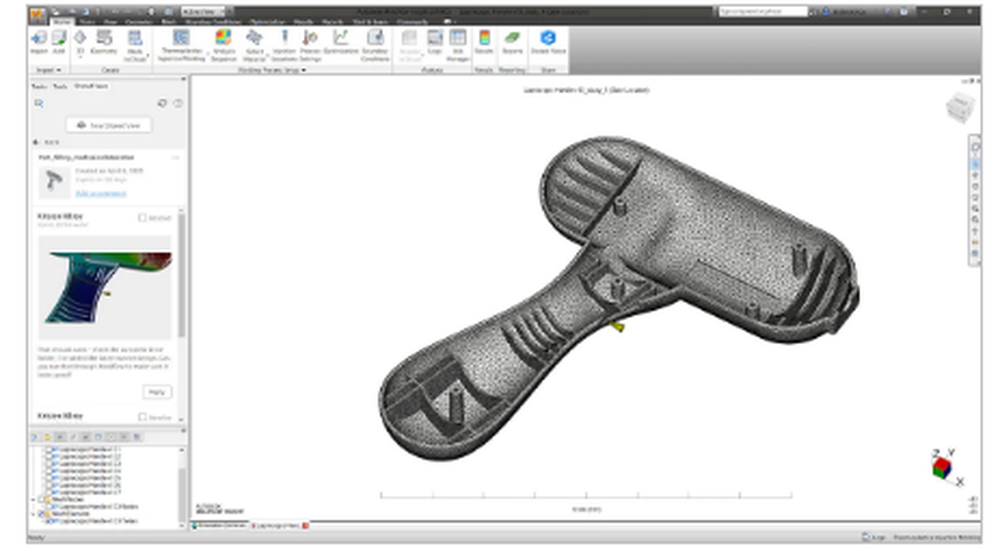The image size is (1000, 559).
Task: Click the Add a comment link
Action: [101, 194]
